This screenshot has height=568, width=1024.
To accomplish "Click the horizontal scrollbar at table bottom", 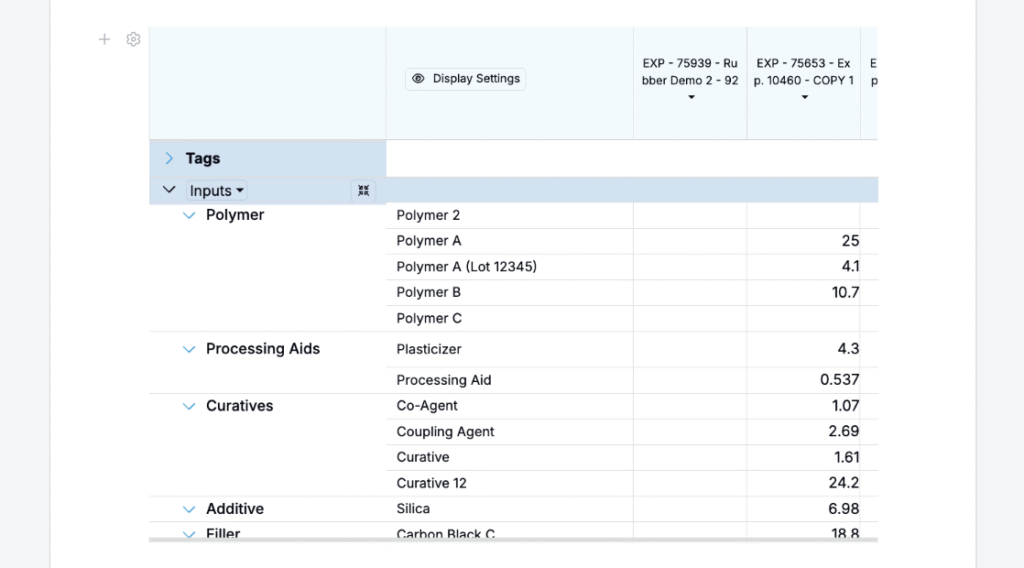I will 513,540.
